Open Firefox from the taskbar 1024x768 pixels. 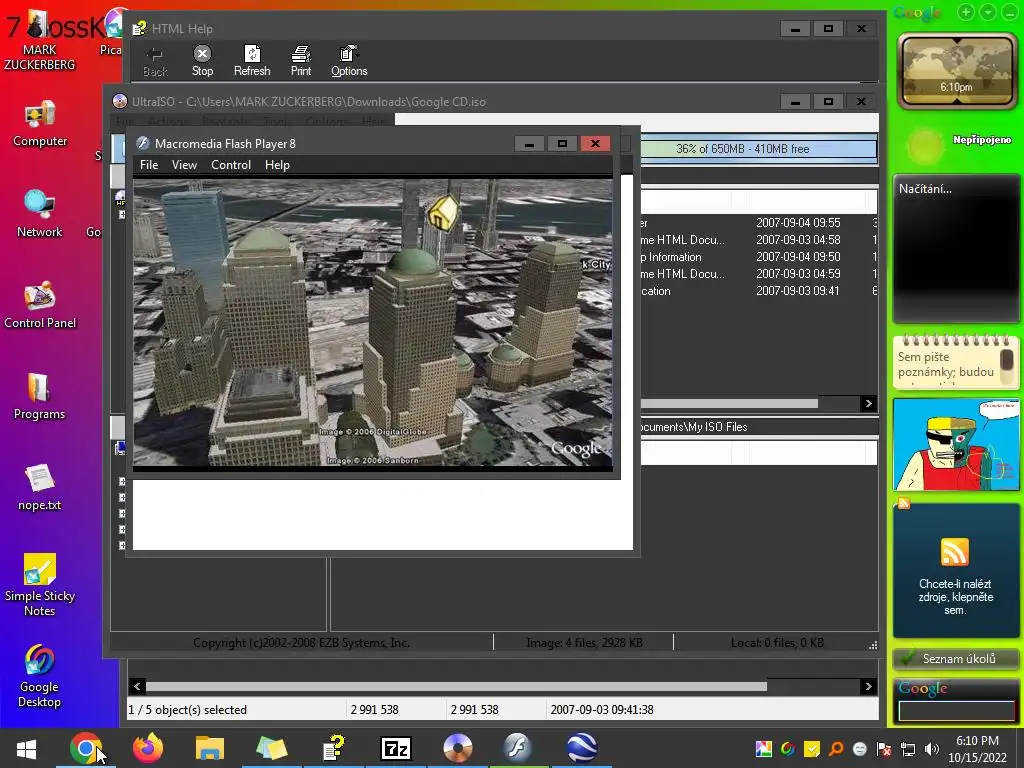[x=148, y=748]
